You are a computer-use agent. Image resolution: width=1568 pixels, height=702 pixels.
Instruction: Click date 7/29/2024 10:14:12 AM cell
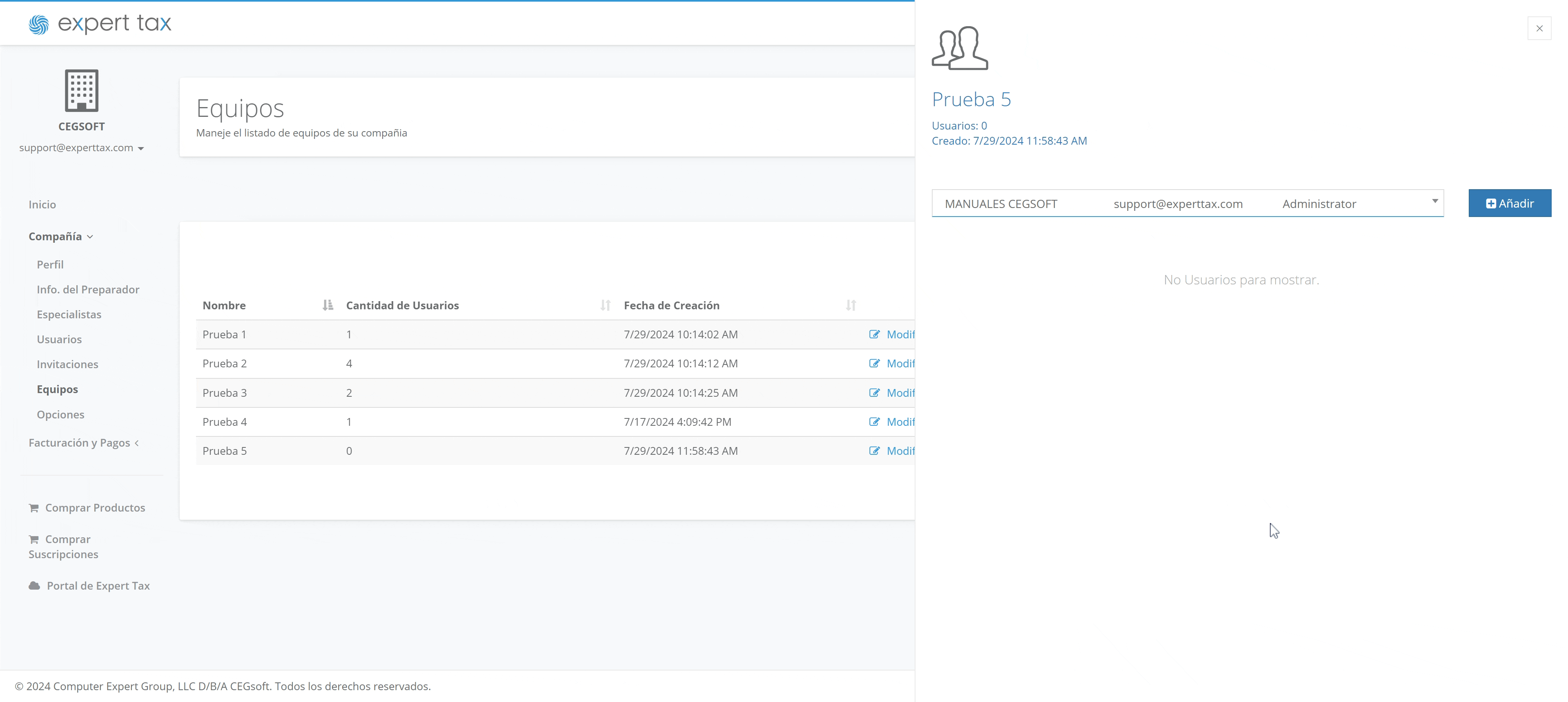tap(681, 364)
